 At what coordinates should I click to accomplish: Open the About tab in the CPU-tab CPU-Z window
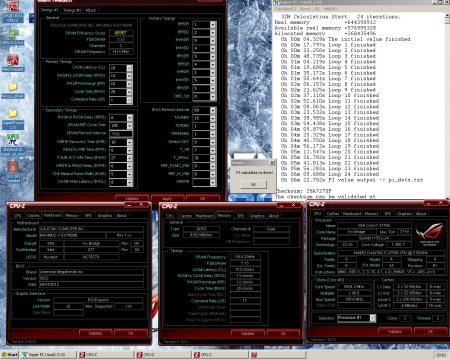[x=421, y=214]
